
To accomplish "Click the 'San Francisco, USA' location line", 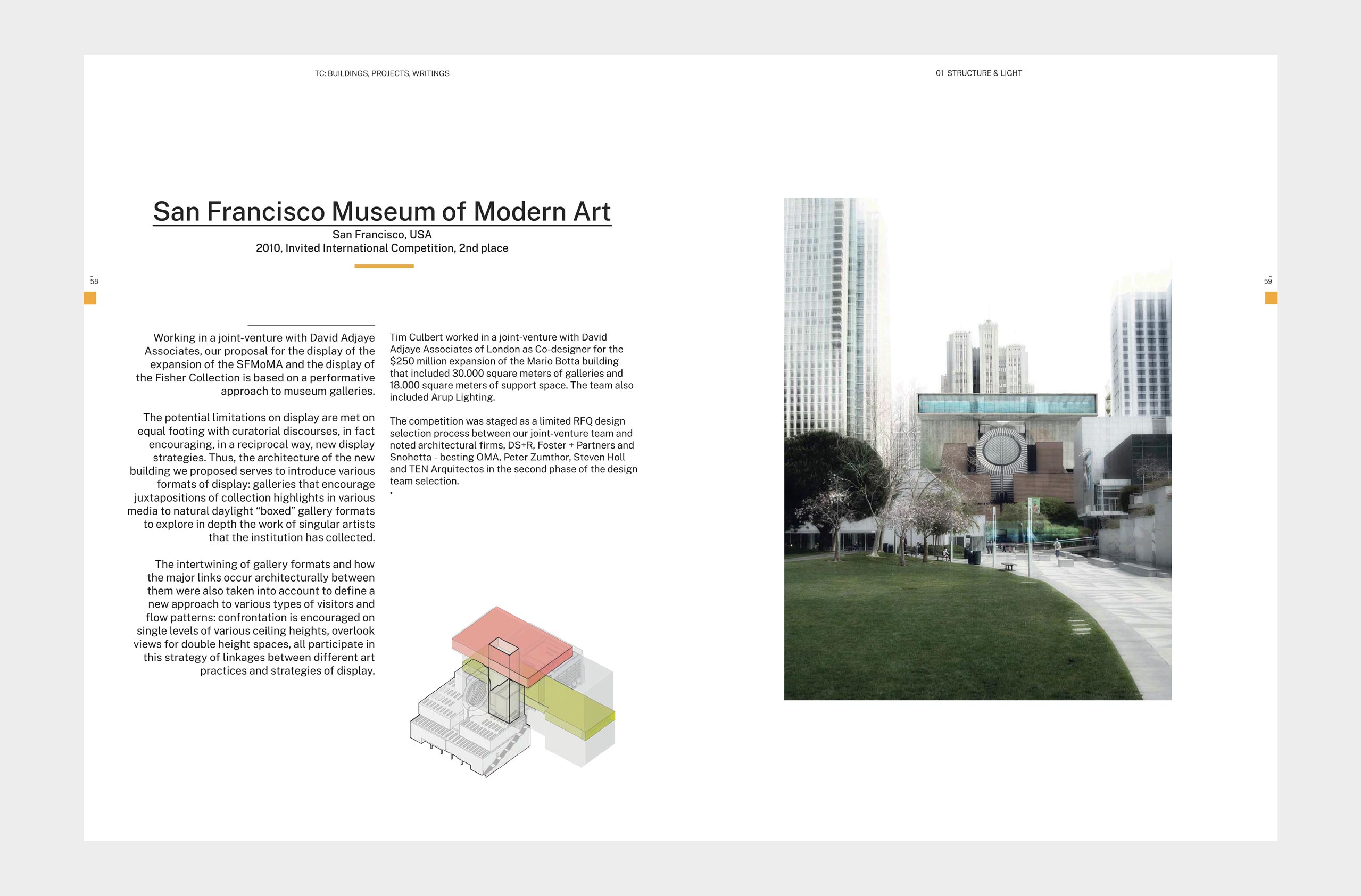I will pyautogui.click(x=381, y=235).
